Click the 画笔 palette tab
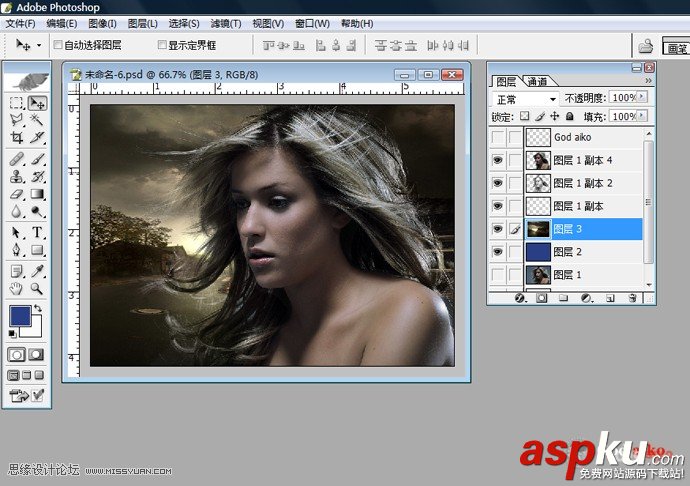 tap(676, 48)
